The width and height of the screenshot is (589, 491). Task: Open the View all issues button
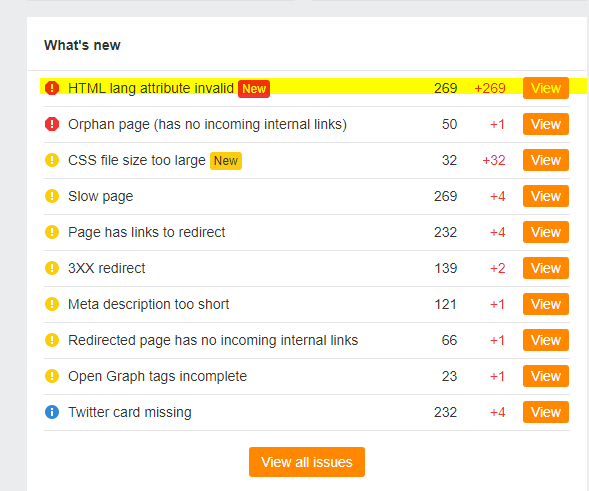pos(307,462)
